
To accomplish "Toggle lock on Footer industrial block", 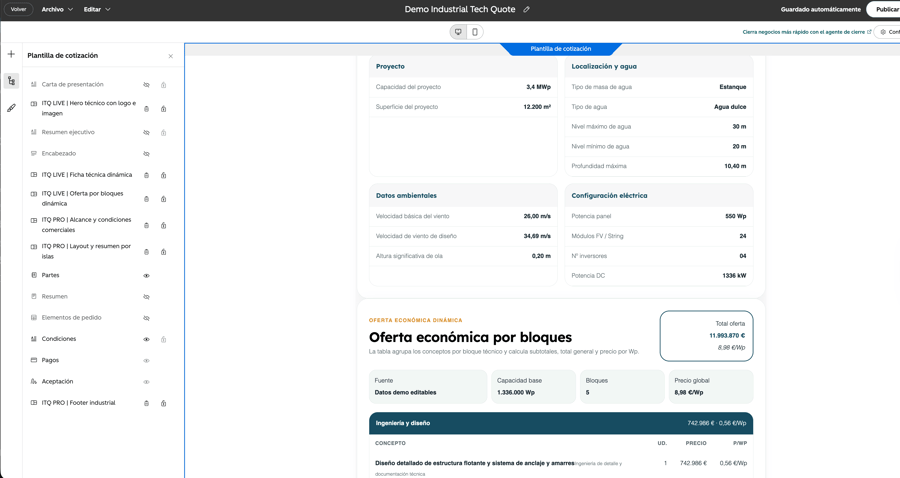I will tap(164, 403).
